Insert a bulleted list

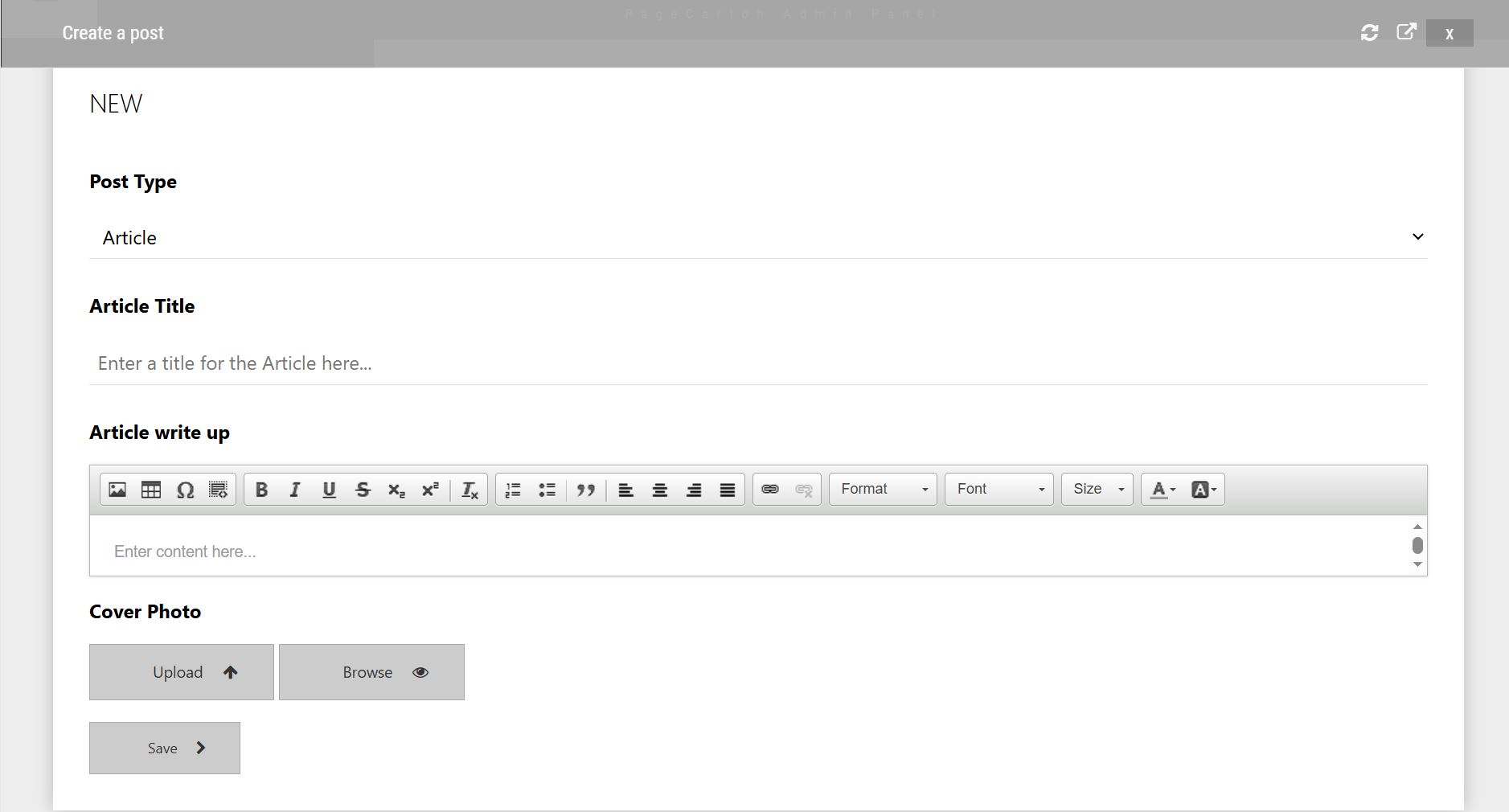[x=547, y=490]
